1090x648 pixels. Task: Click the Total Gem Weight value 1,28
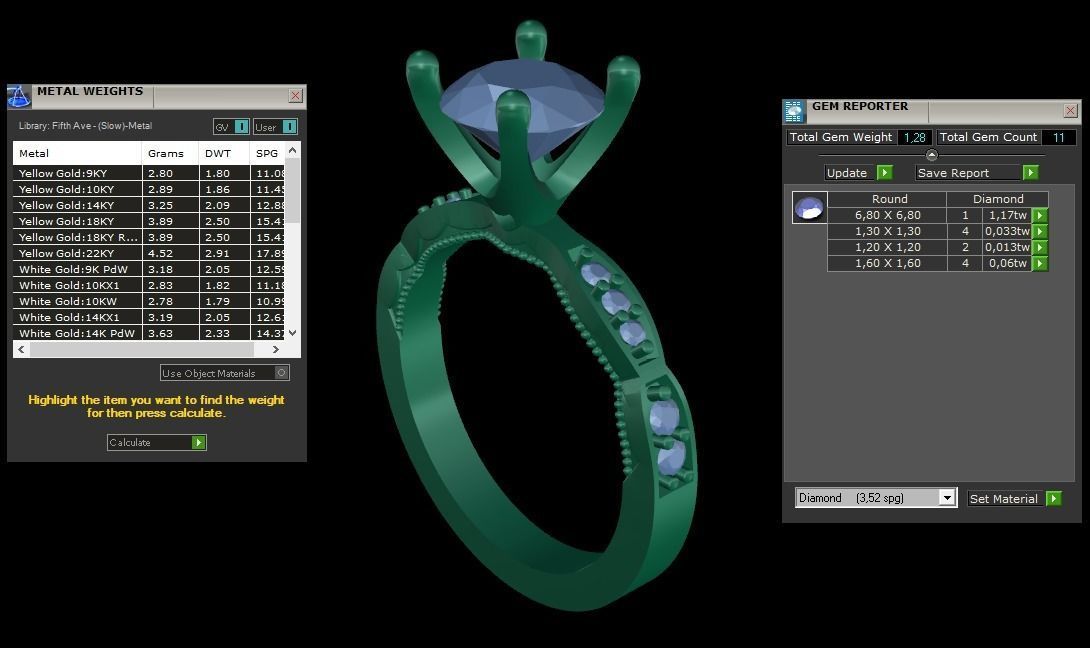tap(914, 138)
